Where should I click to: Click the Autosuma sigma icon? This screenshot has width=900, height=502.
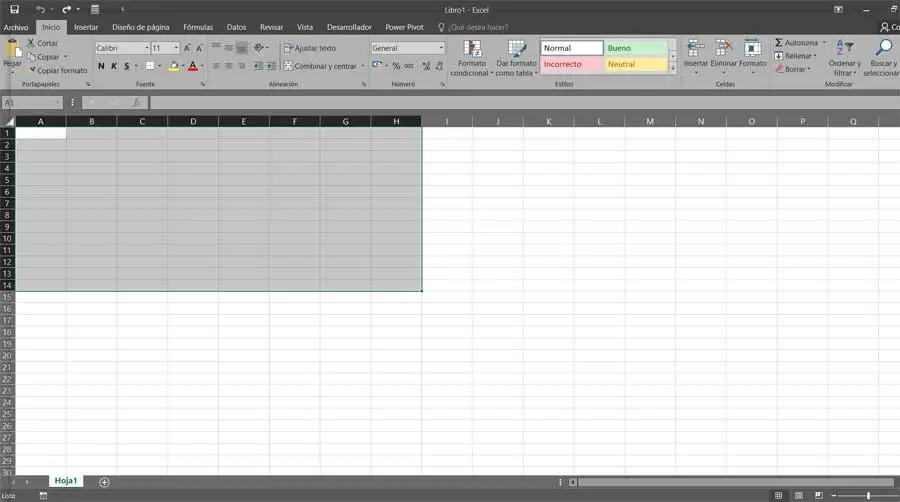point(778,42)
